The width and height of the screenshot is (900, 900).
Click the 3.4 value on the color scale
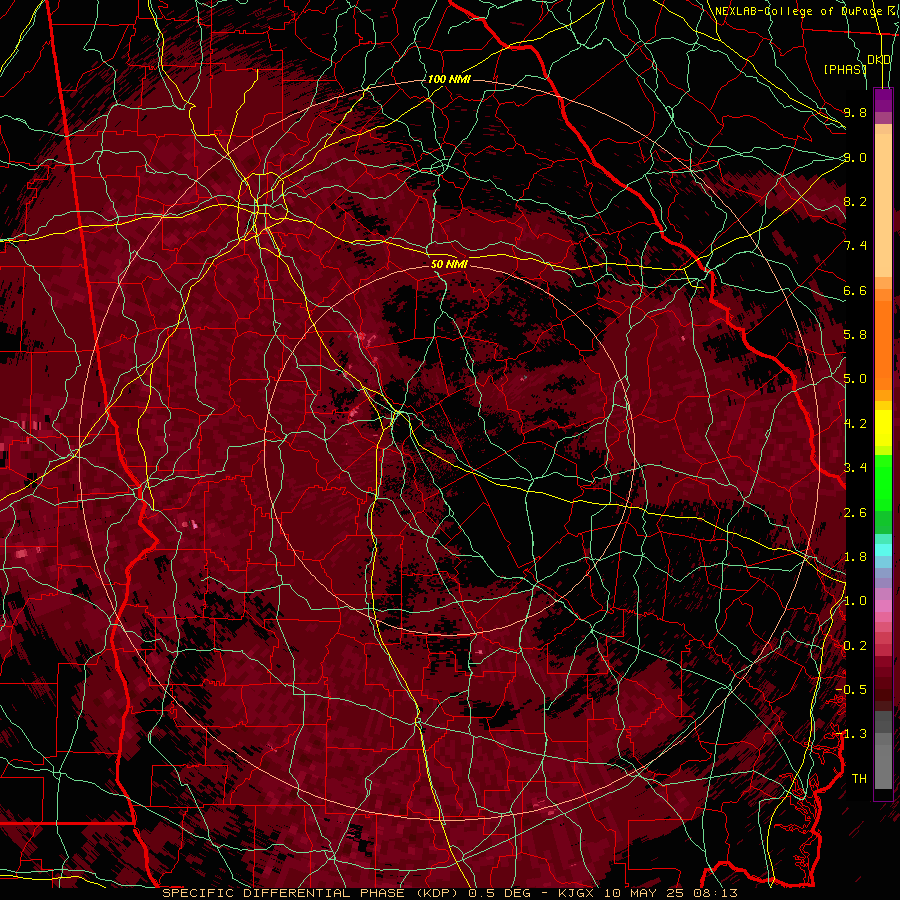click(x=855, y=468)
